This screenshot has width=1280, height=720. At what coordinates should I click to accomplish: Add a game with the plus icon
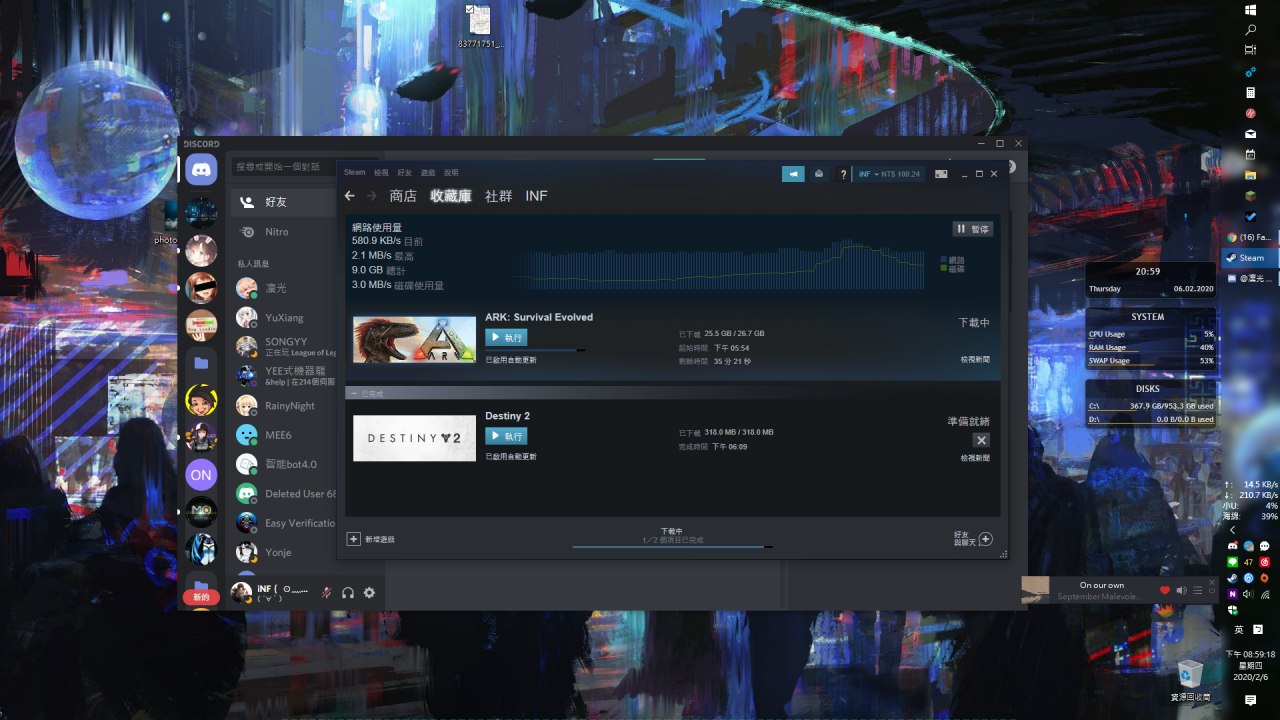pyautogui.click(x=353, y=539)
